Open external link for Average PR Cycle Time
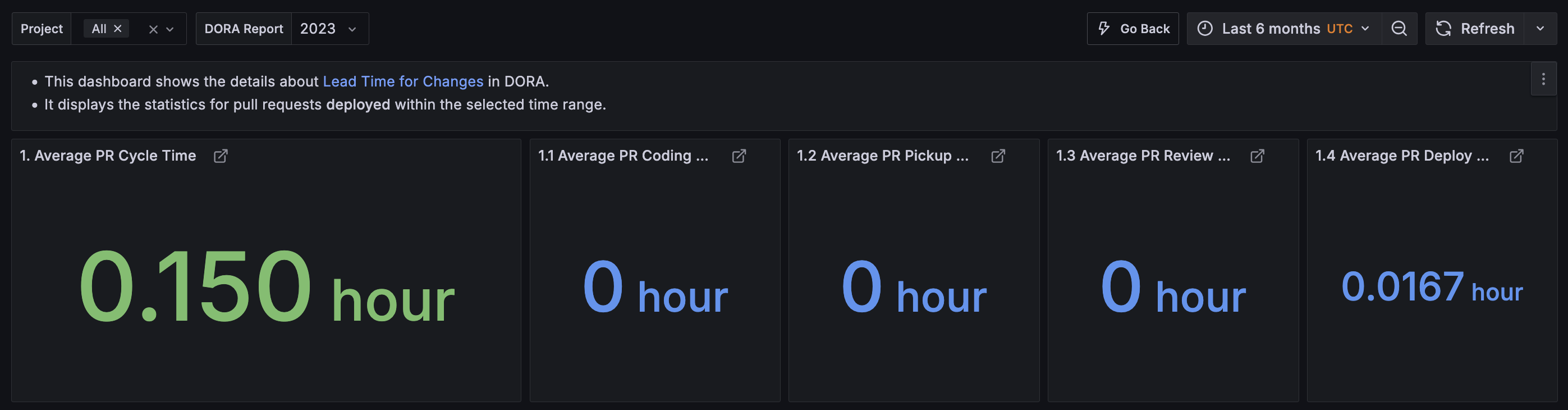Viewport: 1568px width, 410px height. tap(221, 156)
